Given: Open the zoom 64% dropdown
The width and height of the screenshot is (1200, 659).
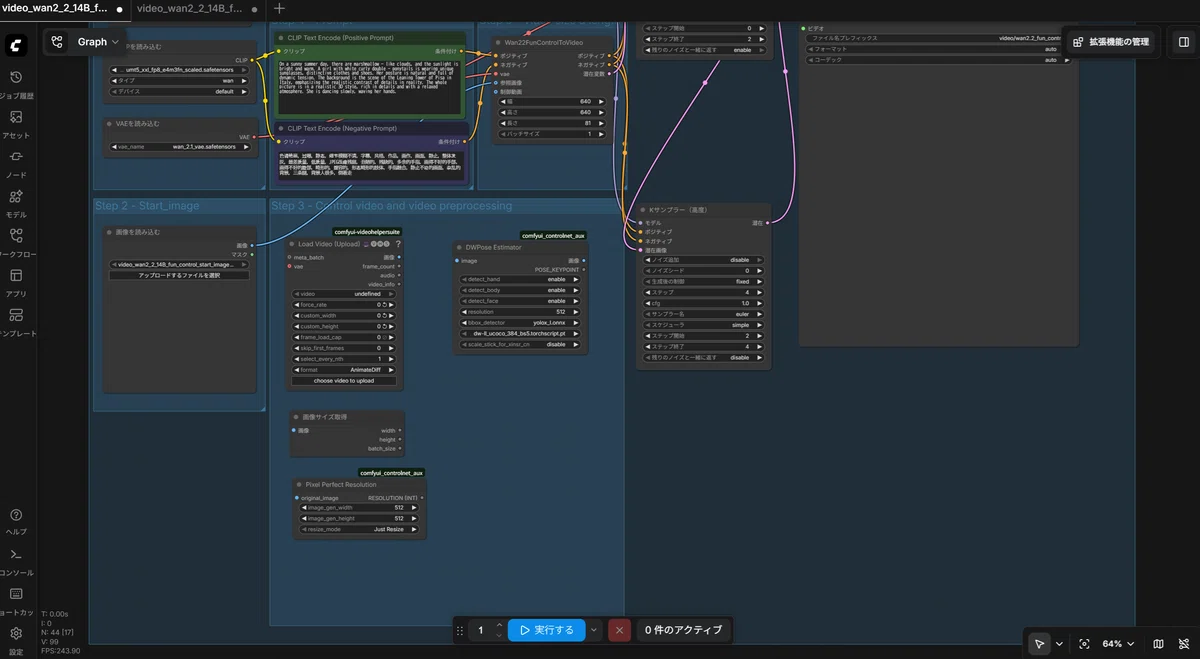Looking at the screenshot, I should click(1119, 644).
